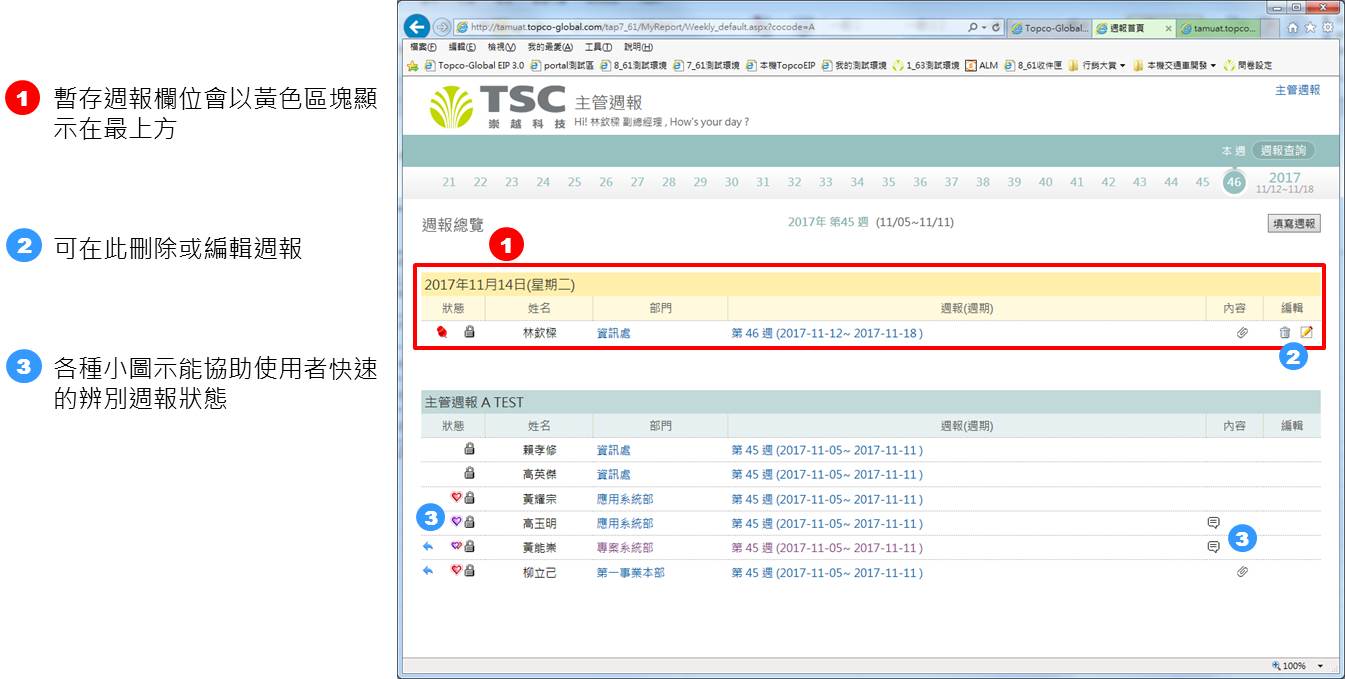Click the 週報查詢 button
Viewport: 1345px width, 679px height.
point(1283,151)
